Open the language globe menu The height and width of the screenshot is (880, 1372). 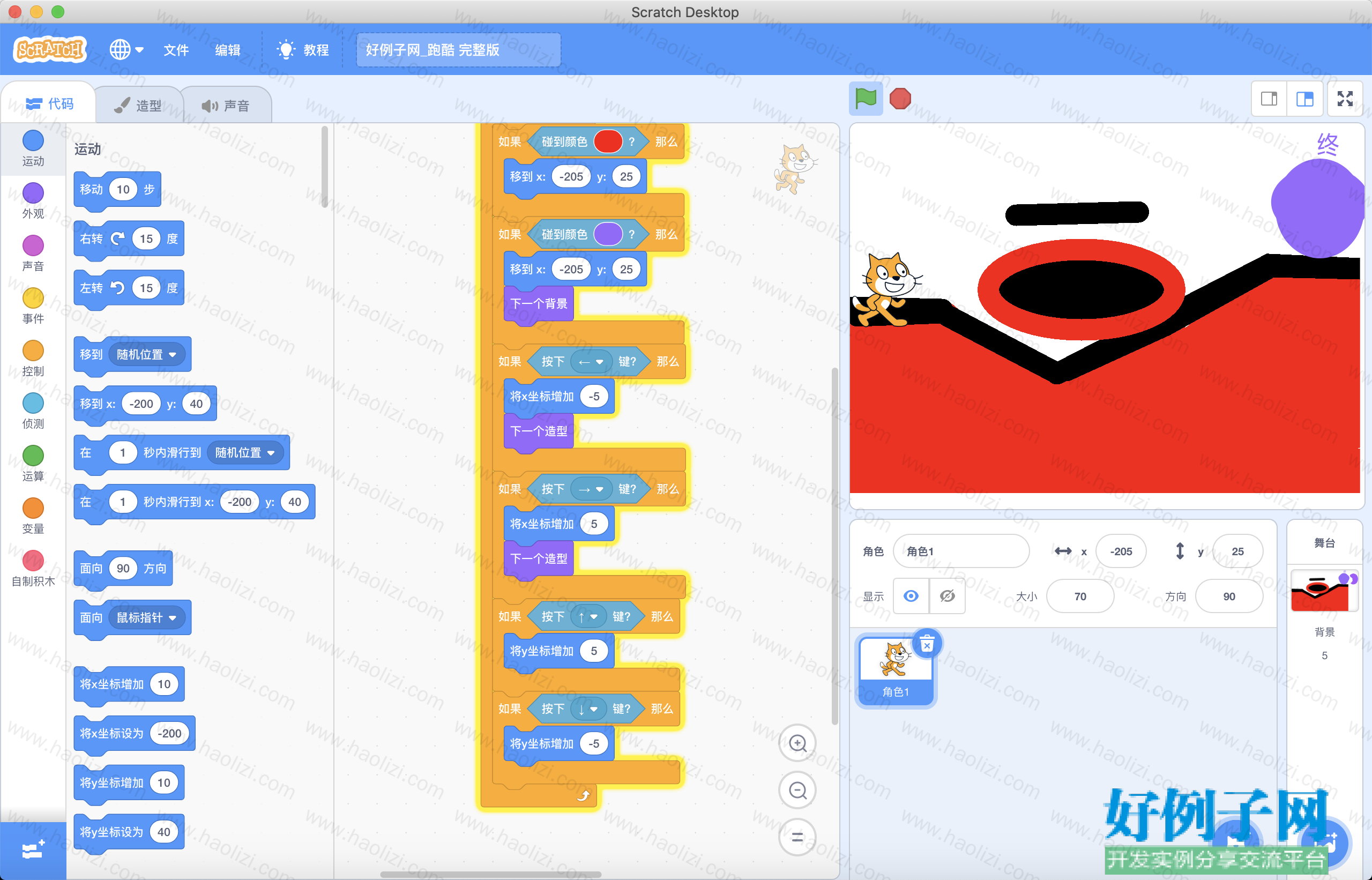point(126,50)
